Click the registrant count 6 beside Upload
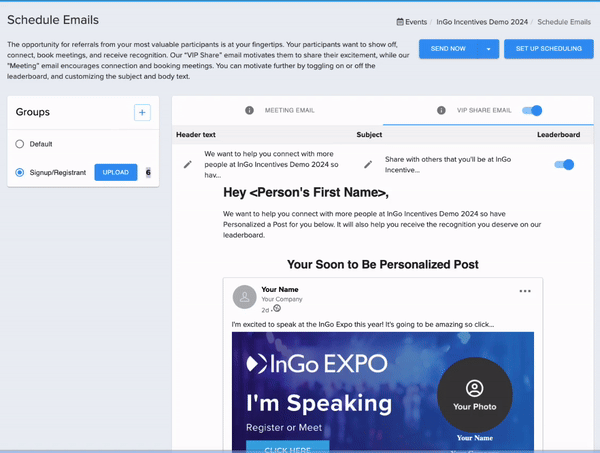 [148, 173]
